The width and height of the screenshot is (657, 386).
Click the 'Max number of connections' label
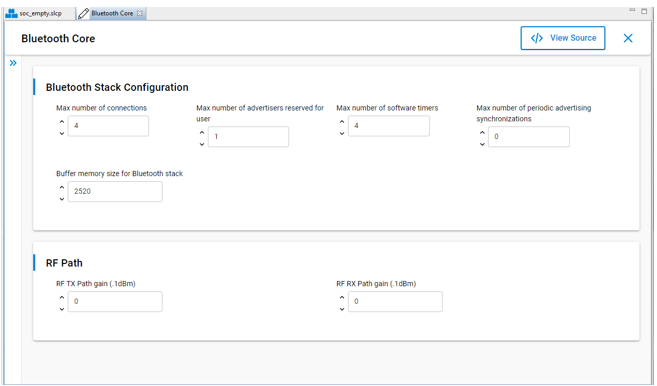(x=101, y=108)
